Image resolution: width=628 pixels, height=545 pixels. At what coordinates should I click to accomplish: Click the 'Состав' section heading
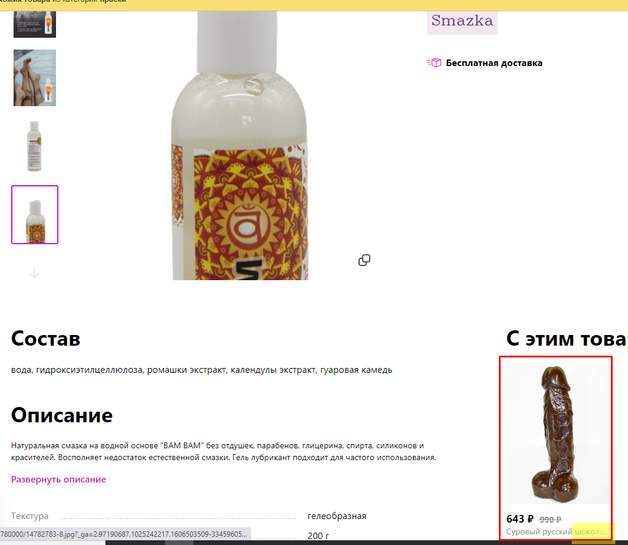tap(46, 338)
